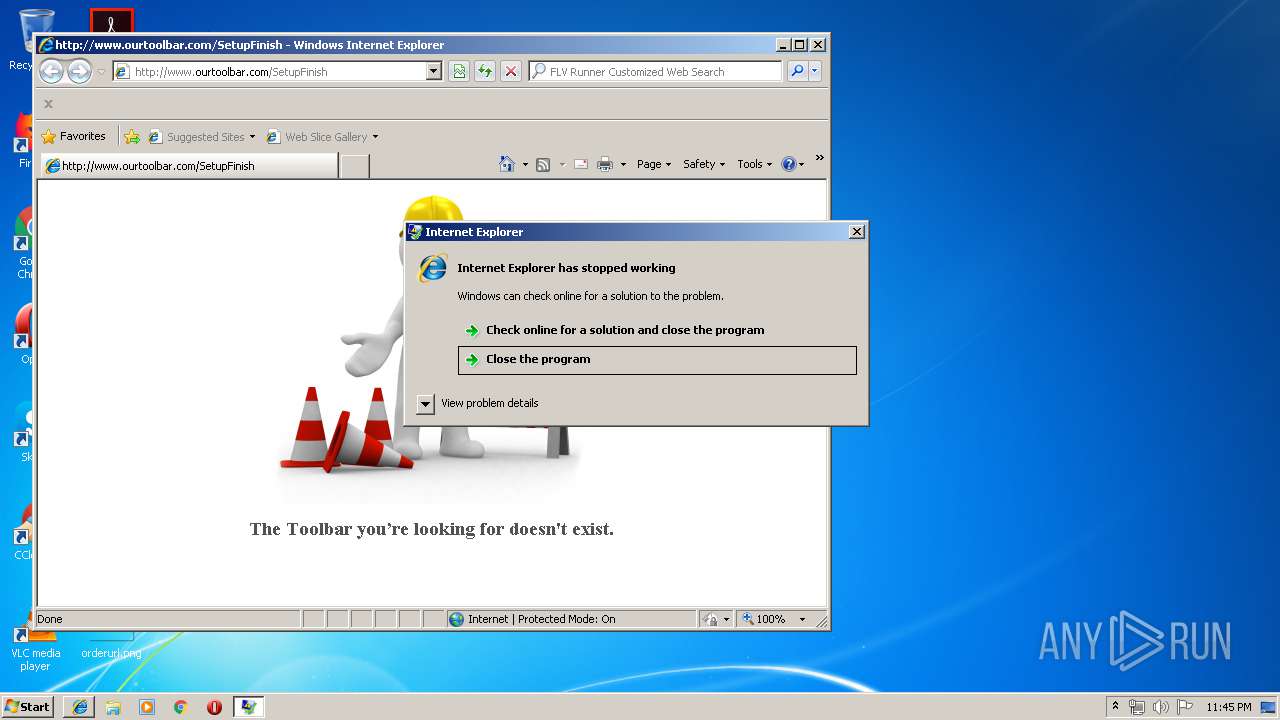
Task: Click the 11:45 PM clock
Action: click(x=1228, y=706)
